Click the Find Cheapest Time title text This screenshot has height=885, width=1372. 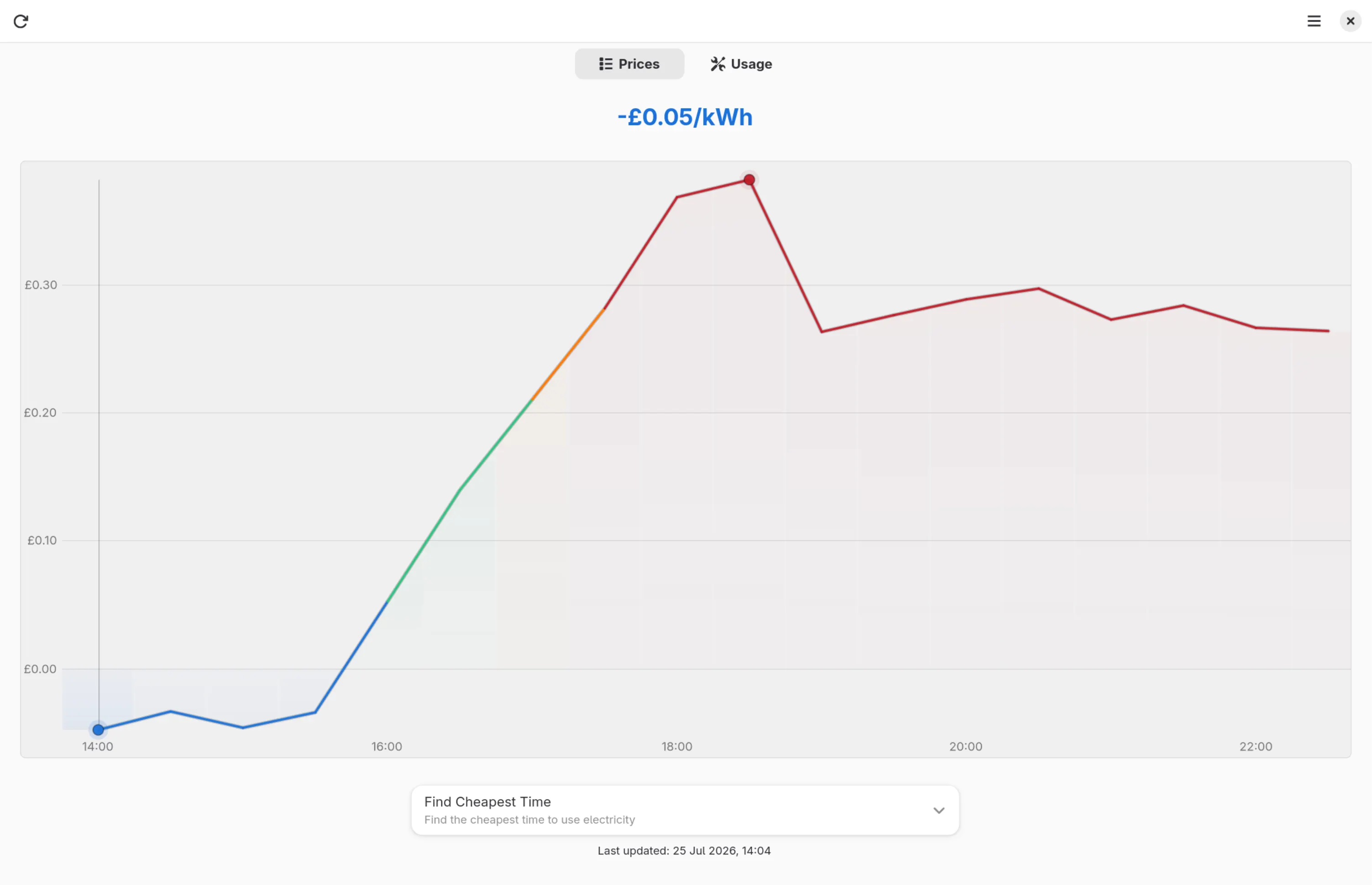(487, 802)
